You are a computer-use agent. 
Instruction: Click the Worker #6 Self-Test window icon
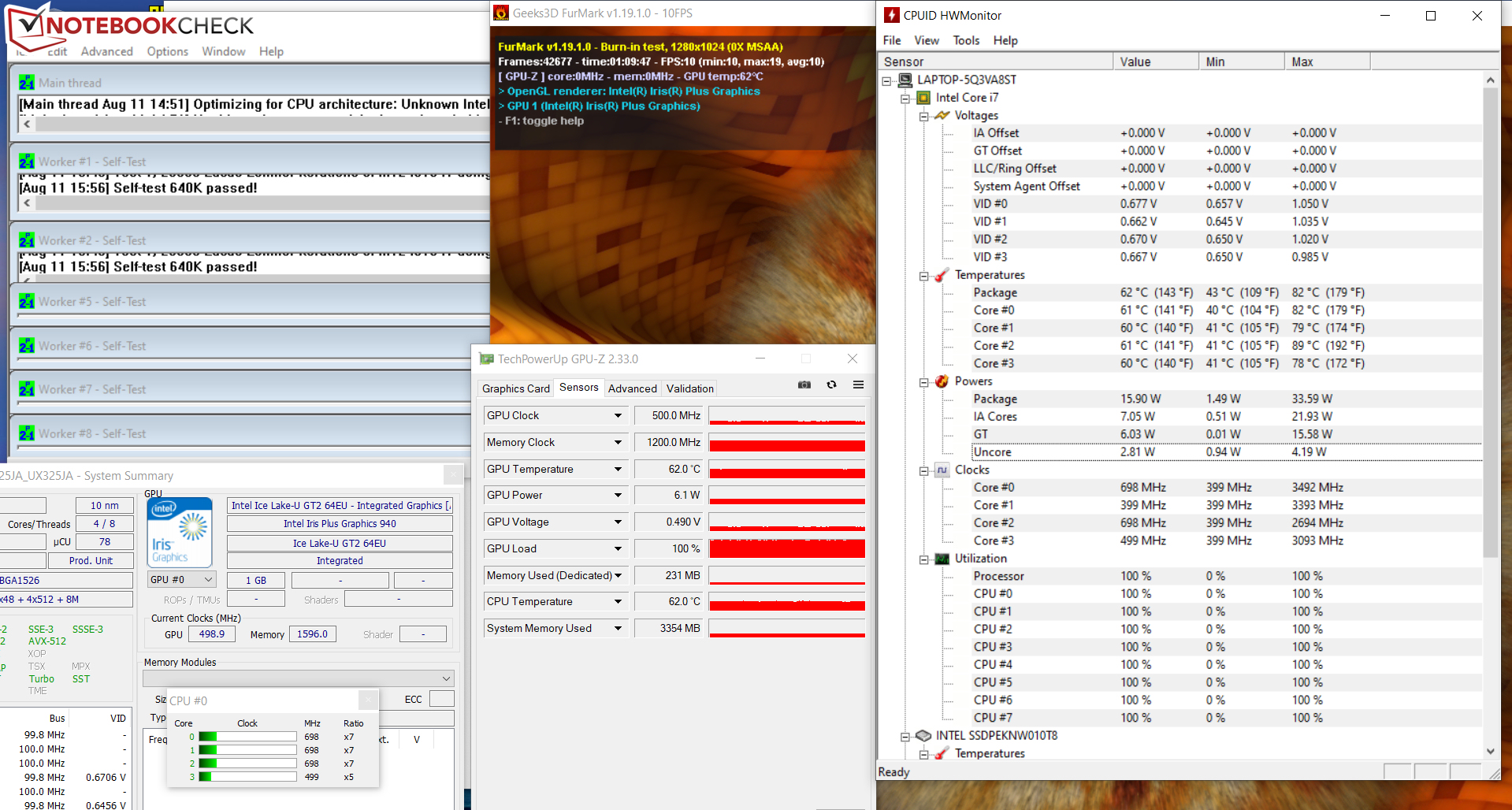tap(27, 346)
